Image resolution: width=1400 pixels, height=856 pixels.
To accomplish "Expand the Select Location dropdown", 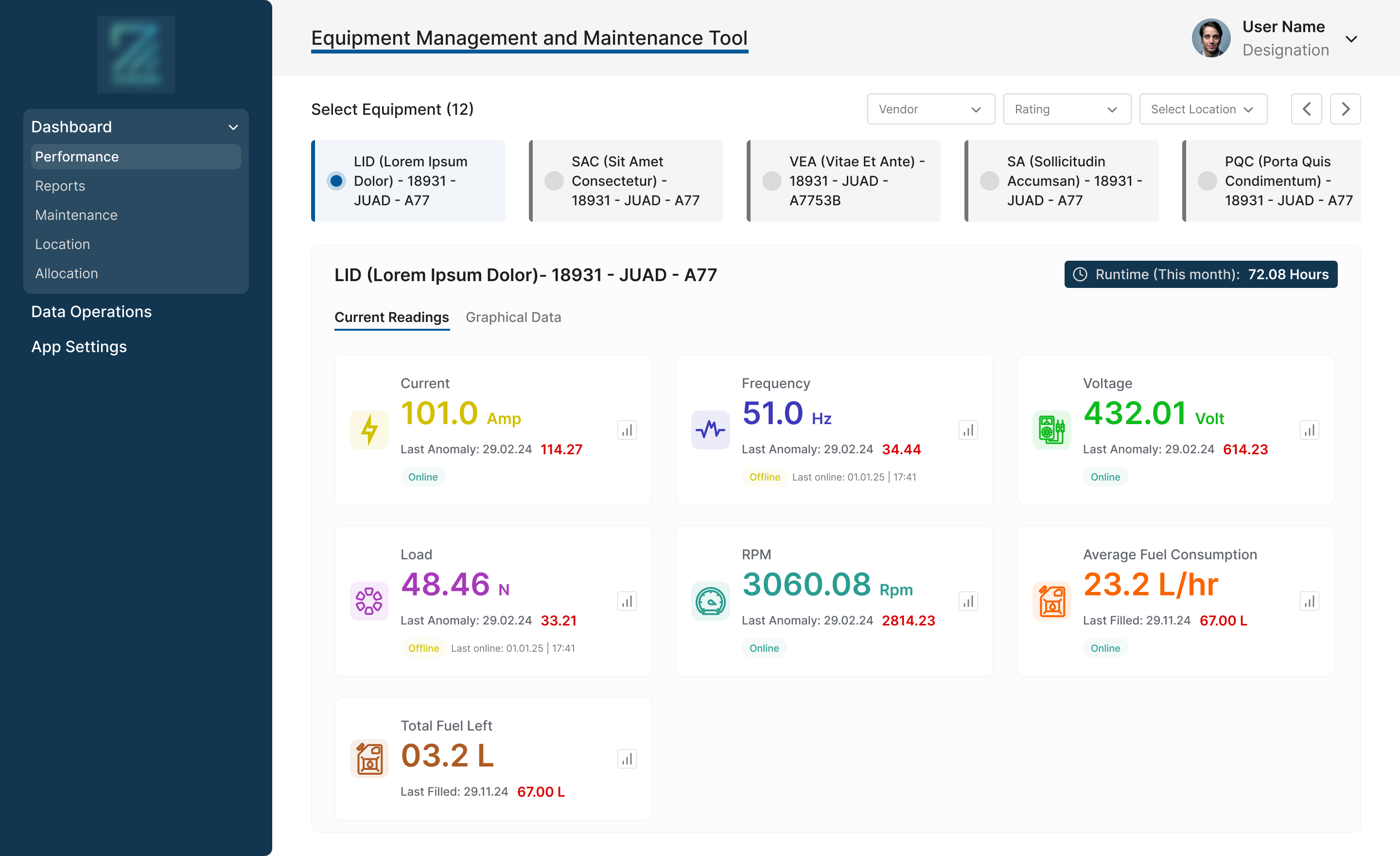I will tap(1203, 109).
